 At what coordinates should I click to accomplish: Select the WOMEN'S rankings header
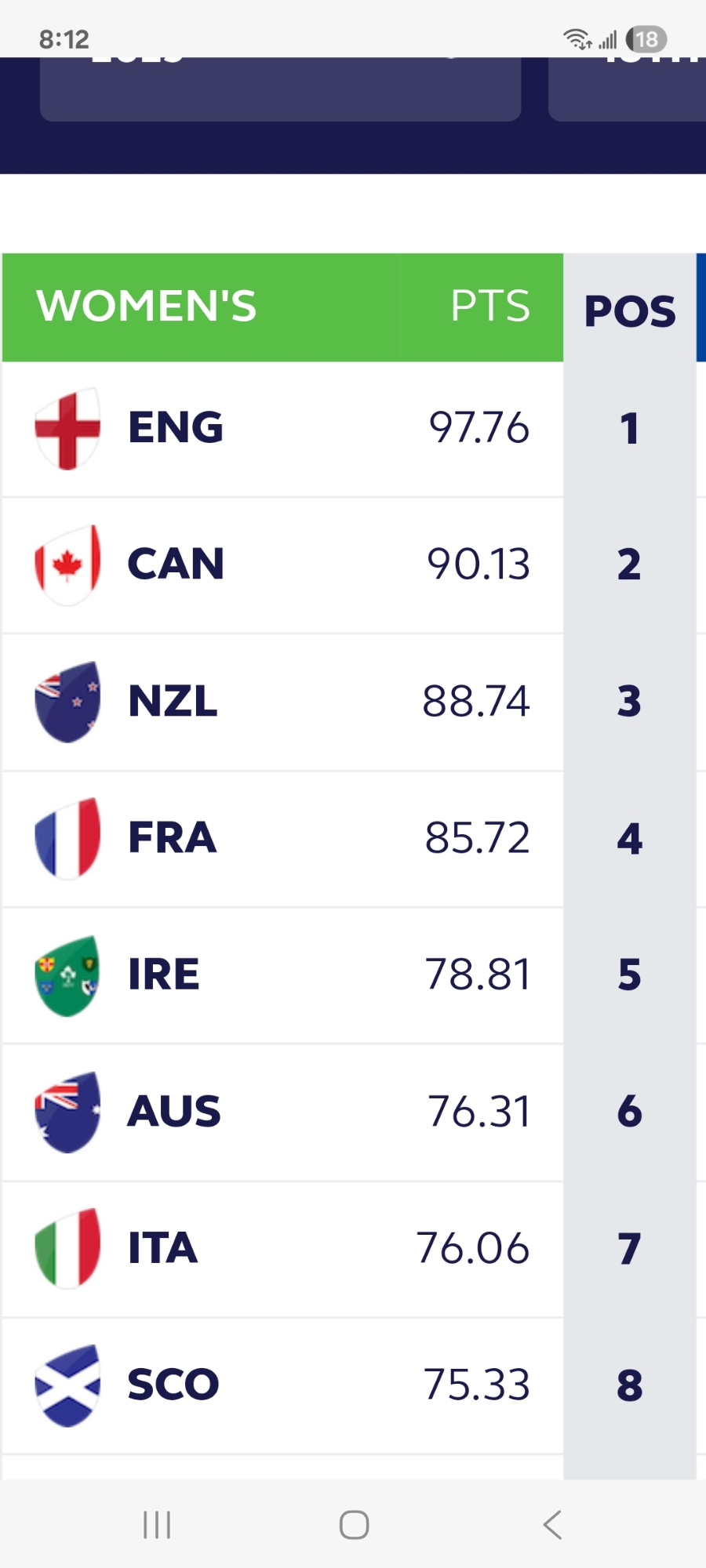(147, 306)
